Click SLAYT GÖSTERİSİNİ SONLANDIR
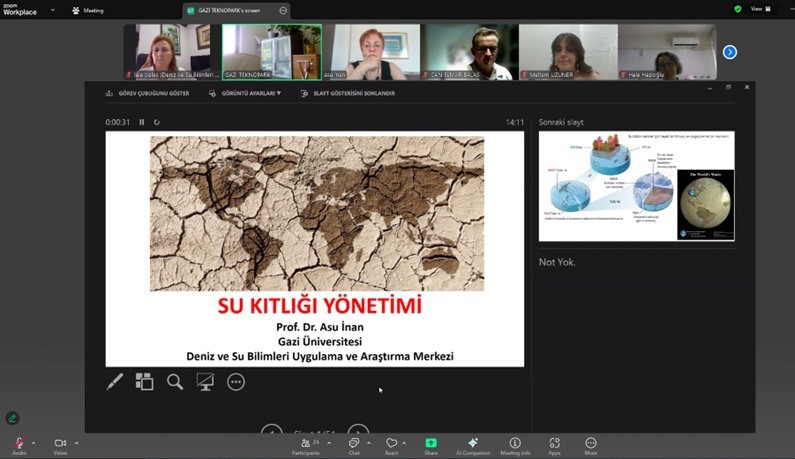This screenshot has width=795, height=459. pyautogui.click(x=348, y=93)
